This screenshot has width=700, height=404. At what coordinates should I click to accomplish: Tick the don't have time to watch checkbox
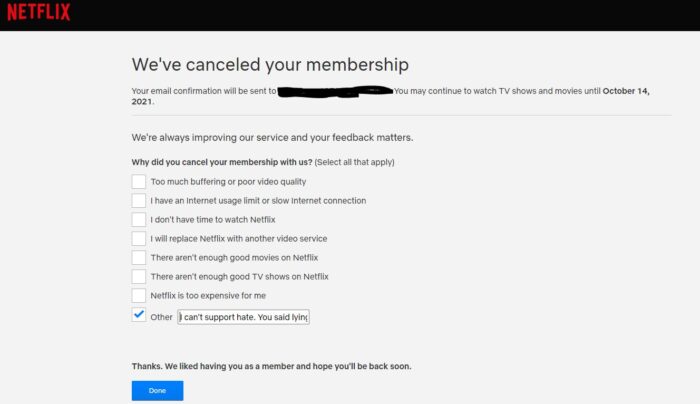(x=138, y=220)
